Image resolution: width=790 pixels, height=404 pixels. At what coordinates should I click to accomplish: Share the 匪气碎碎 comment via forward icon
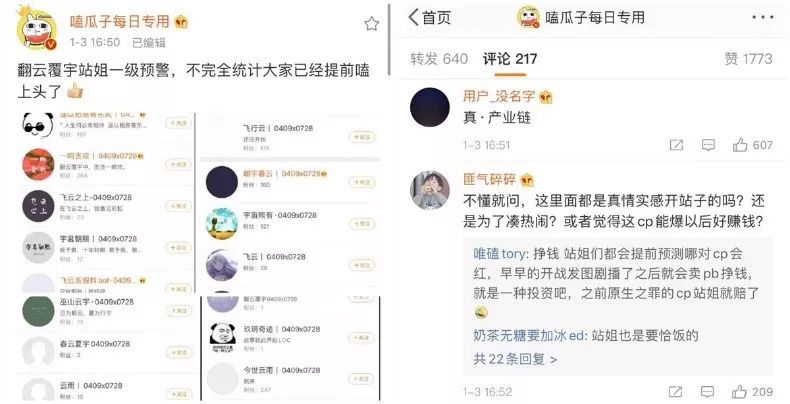(x=675, y=391)
